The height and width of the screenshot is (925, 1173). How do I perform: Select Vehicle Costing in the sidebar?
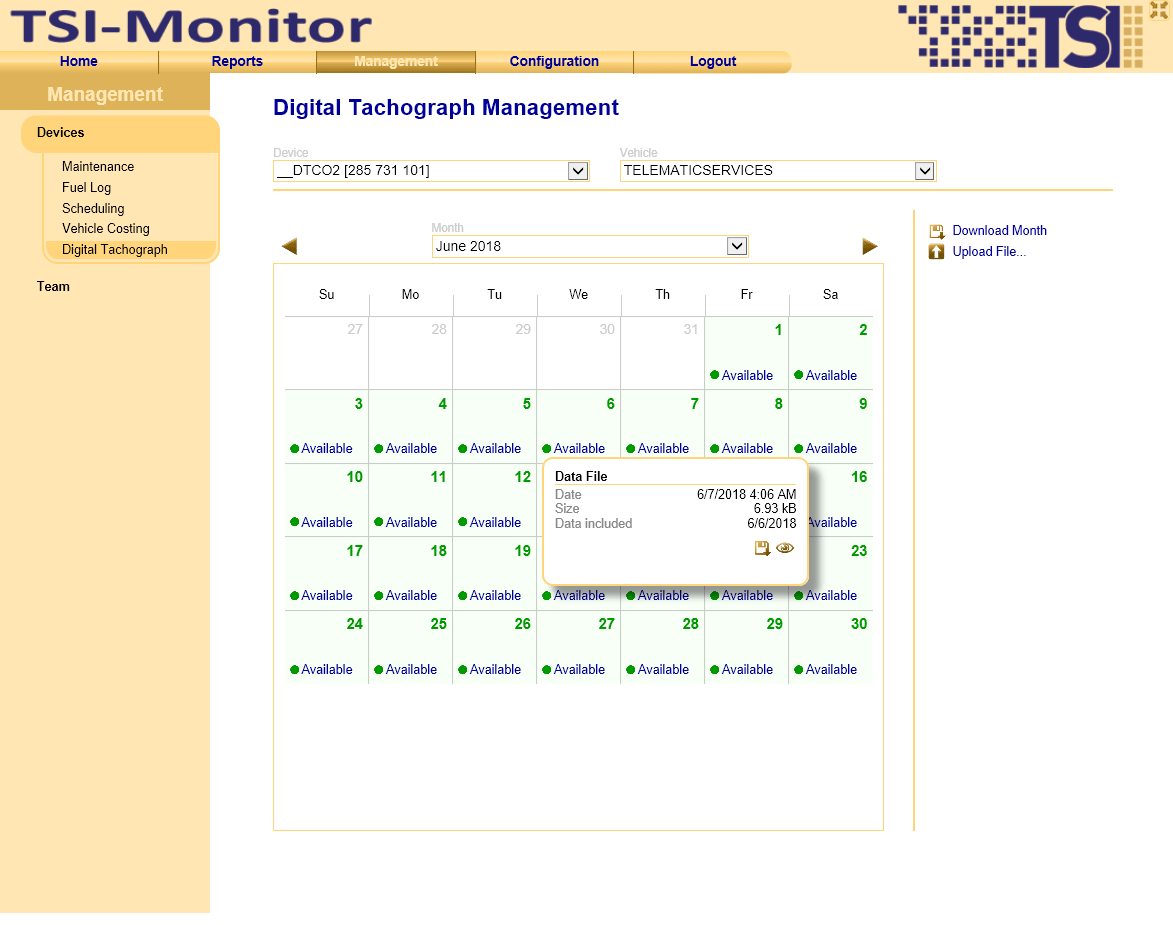[x=106, y=229]
